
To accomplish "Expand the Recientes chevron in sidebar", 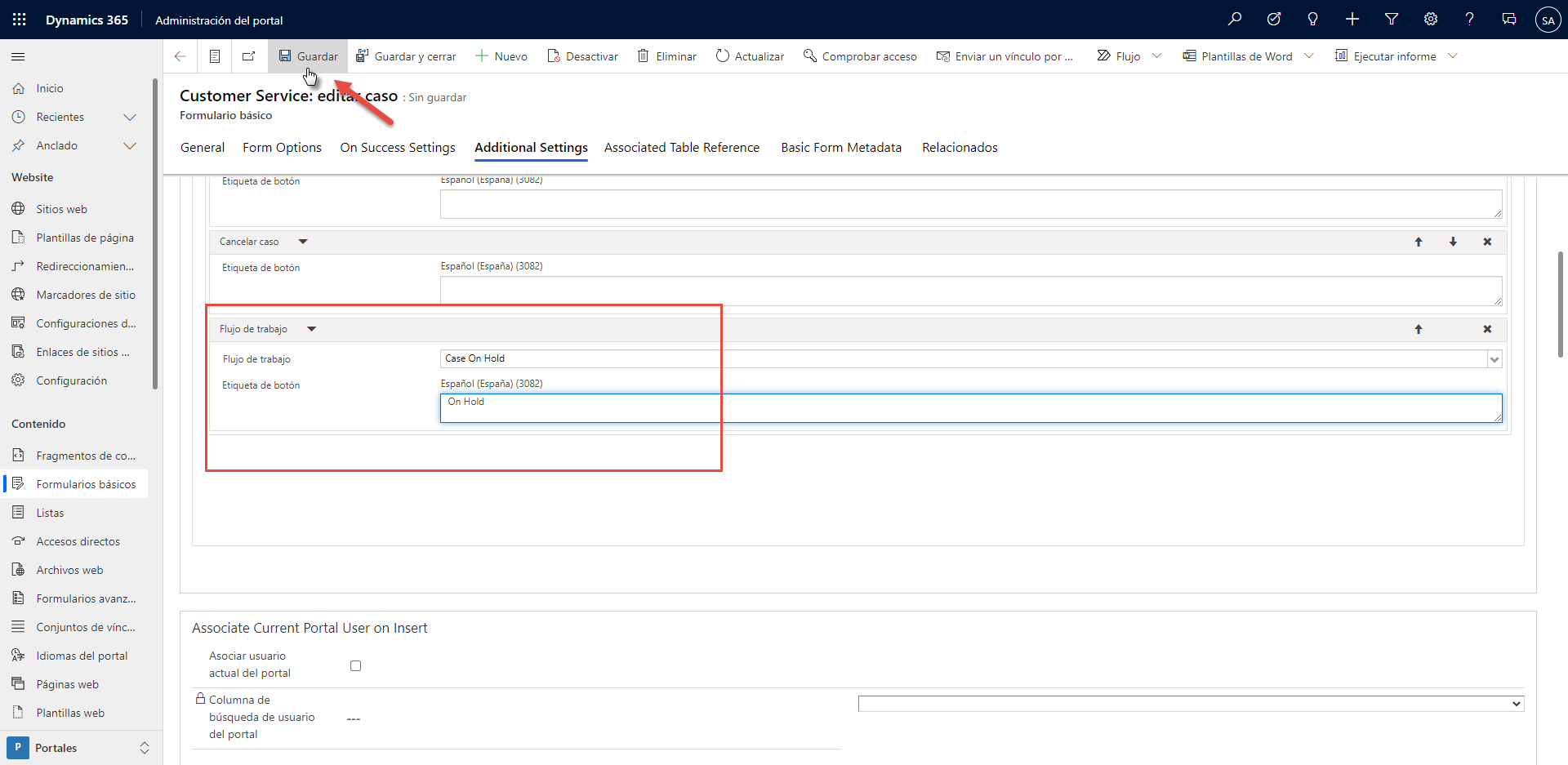I will click(129, 117).
